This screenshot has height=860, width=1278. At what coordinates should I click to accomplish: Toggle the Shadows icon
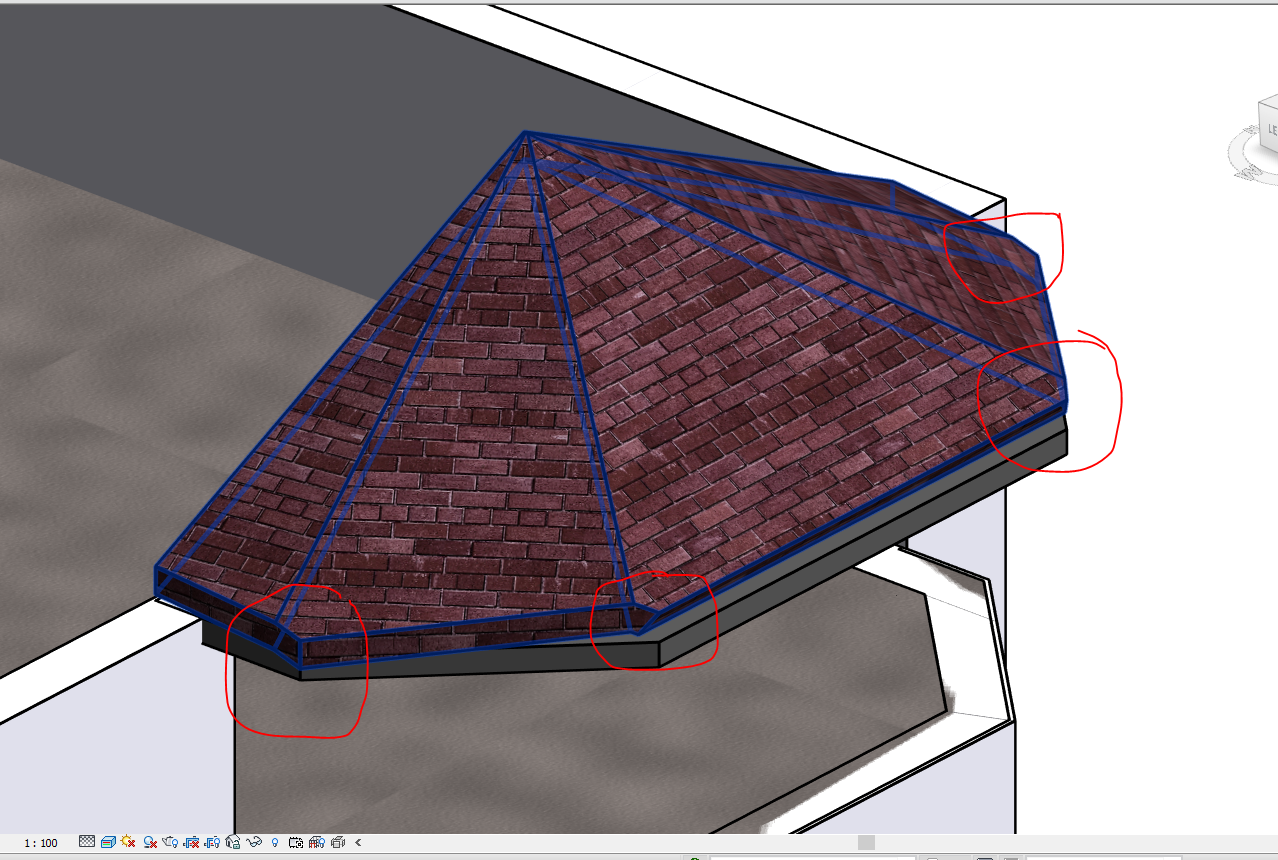(x=150, y=842)
